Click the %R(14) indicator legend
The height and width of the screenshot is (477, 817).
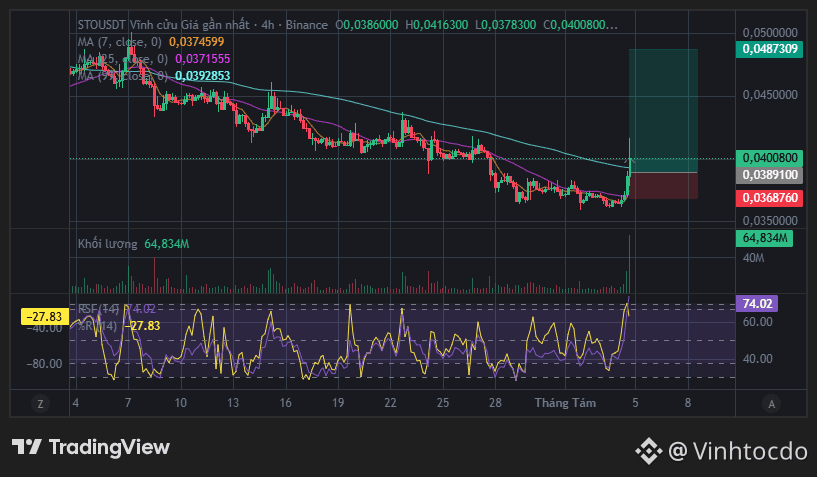[97, 326]
